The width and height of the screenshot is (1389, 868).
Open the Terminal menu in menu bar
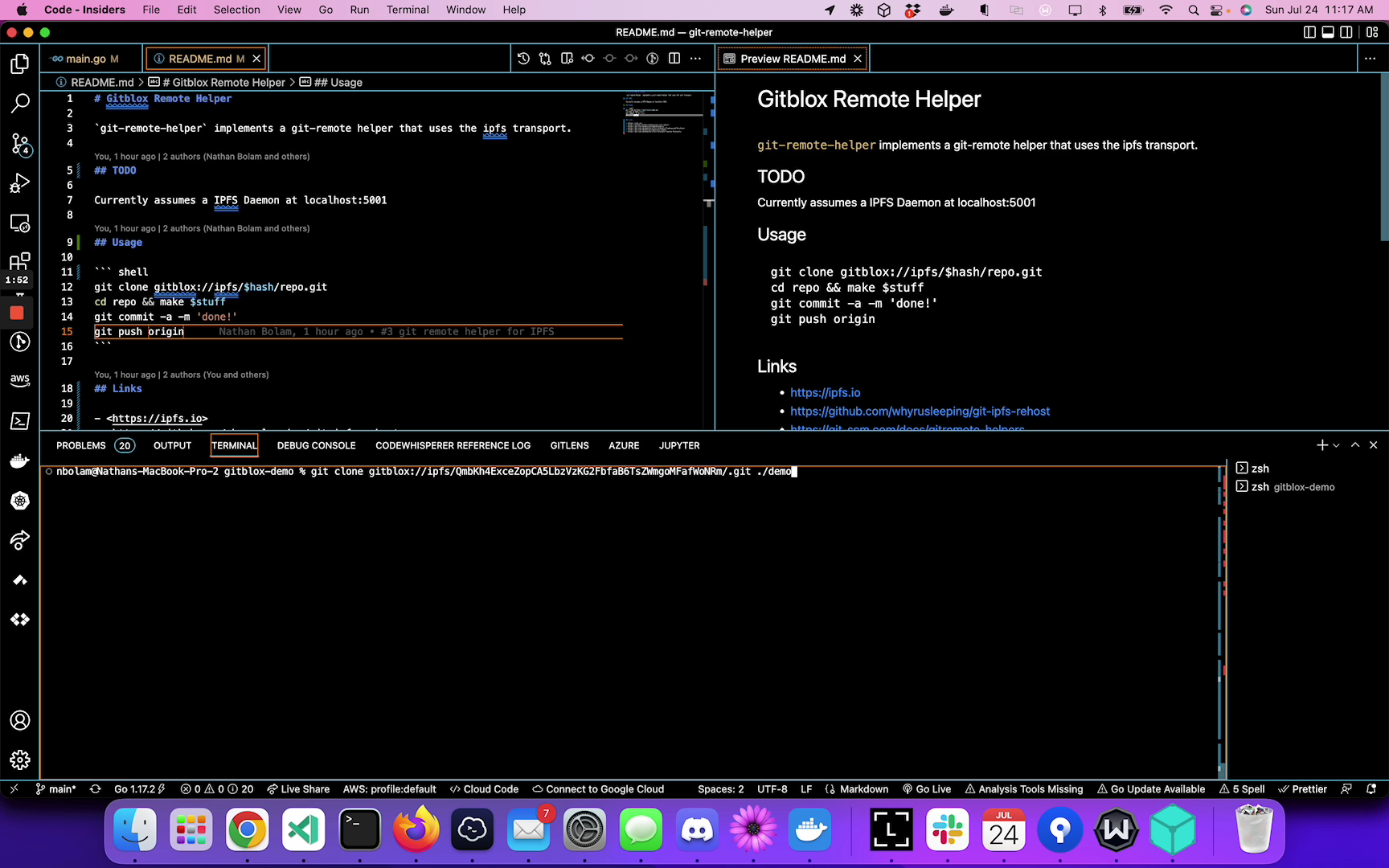tap(408, 10)
